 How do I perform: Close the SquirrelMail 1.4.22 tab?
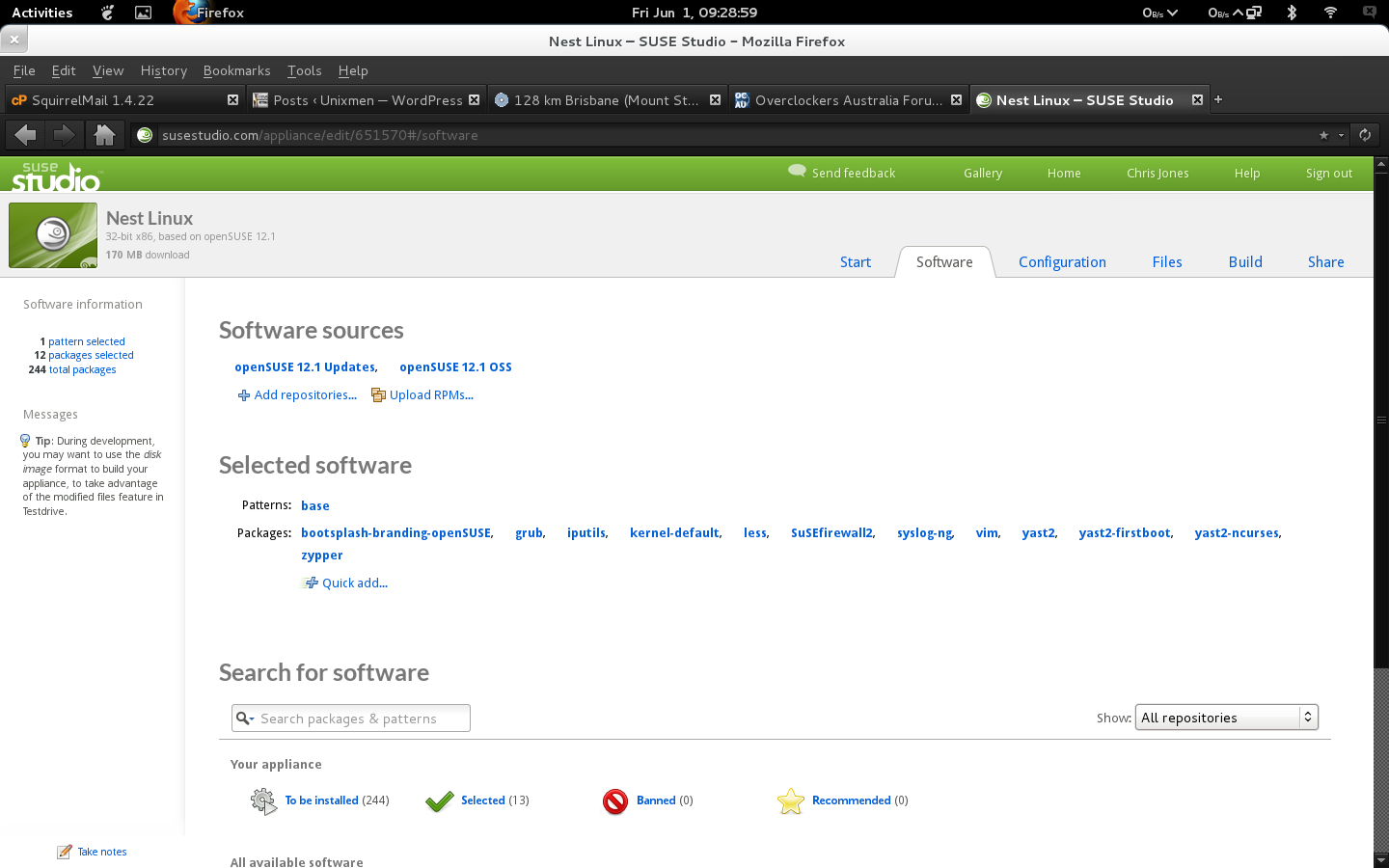(232, 99)
